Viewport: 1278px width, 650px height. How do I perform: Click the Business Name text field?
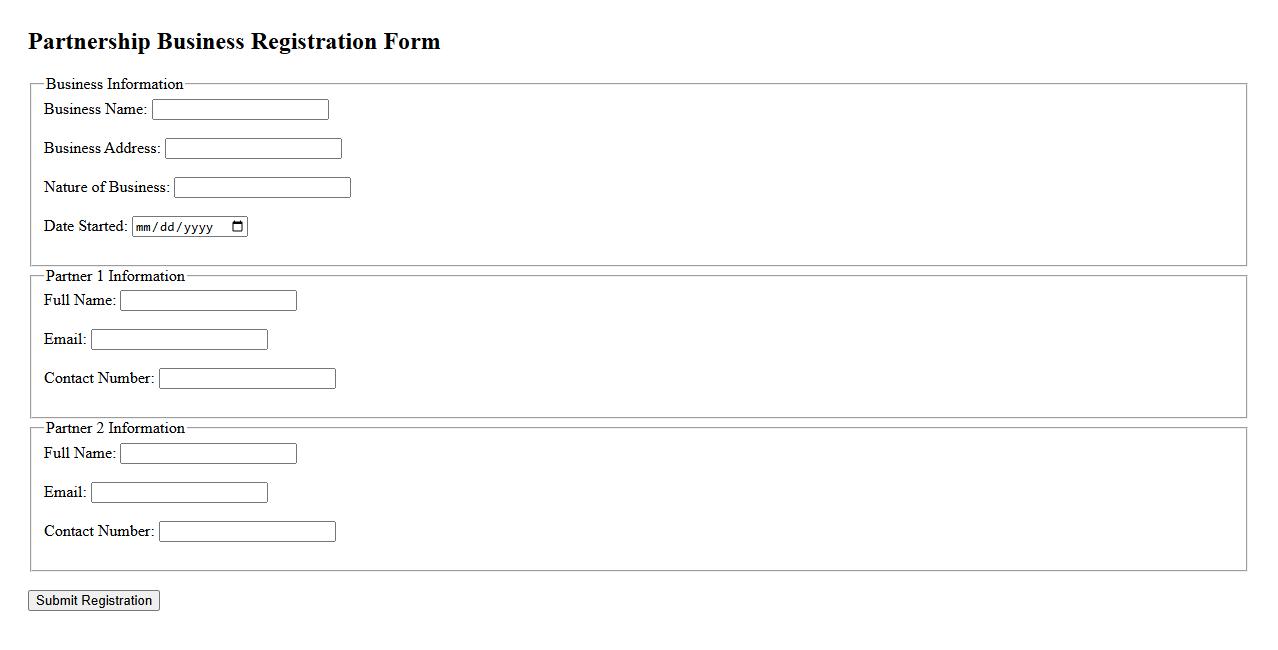click(240, 109)
